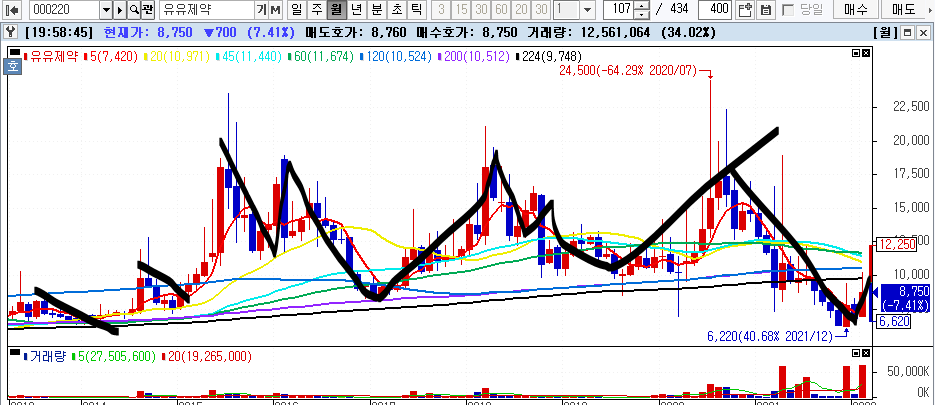Click the 거래량 volume legend label
Screen dimensions: 935x405
pyautogui.click(x=46, y=357)
